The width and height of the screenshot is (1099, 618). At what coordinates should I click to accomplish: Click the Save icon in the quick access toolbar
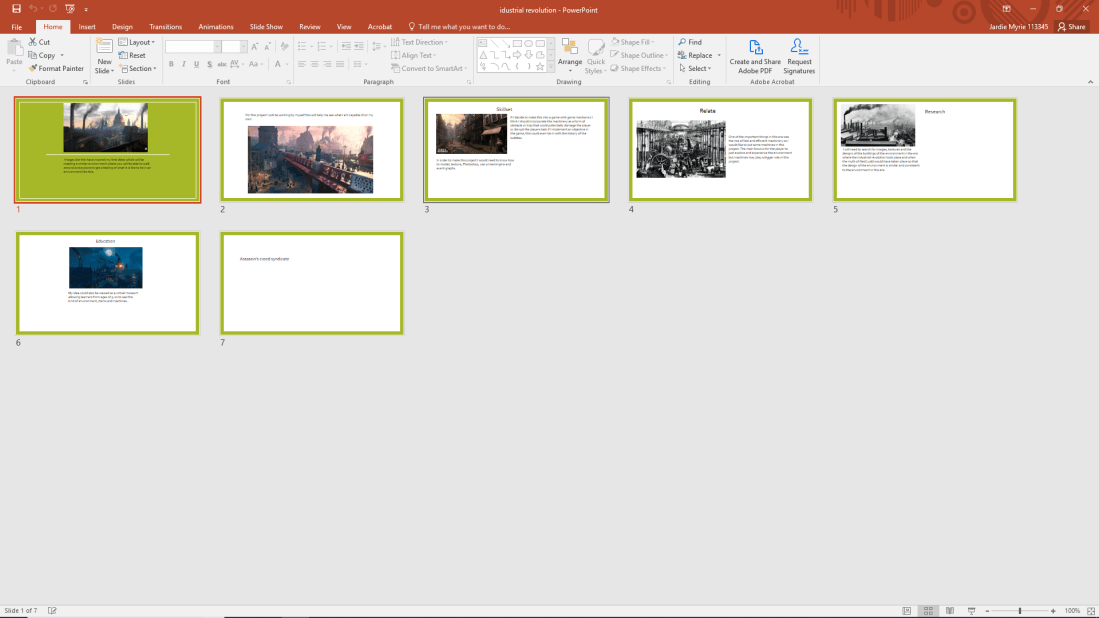pos(16,9)
